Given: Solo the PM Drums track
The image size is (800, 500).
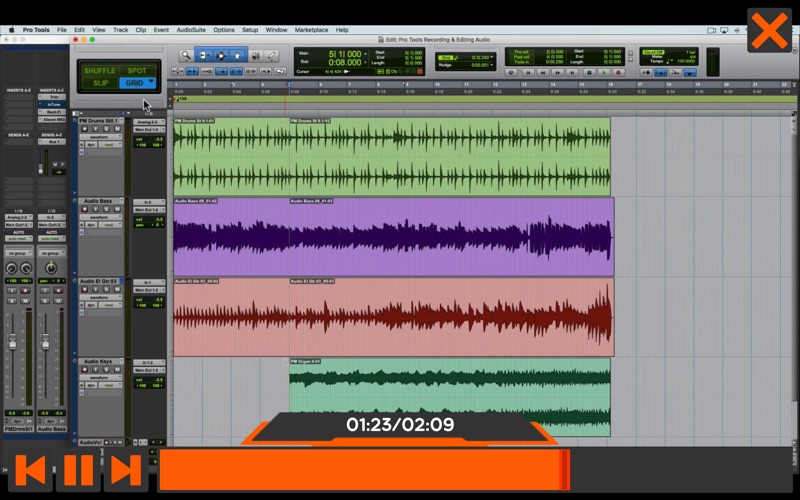Looking at the screenshot, I should click(106, 129).
